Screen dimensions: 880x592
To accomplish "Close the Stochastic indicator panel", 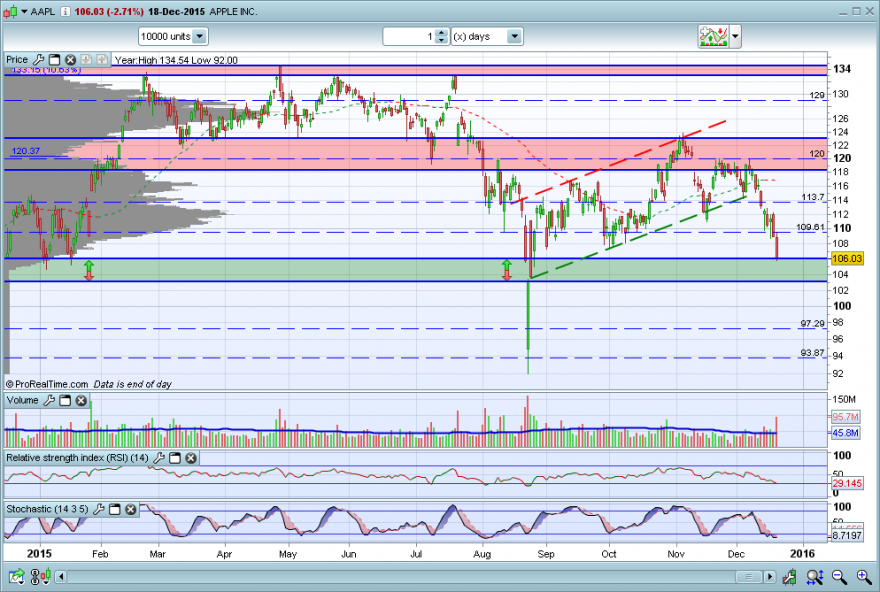I will [x=131, y=510].
